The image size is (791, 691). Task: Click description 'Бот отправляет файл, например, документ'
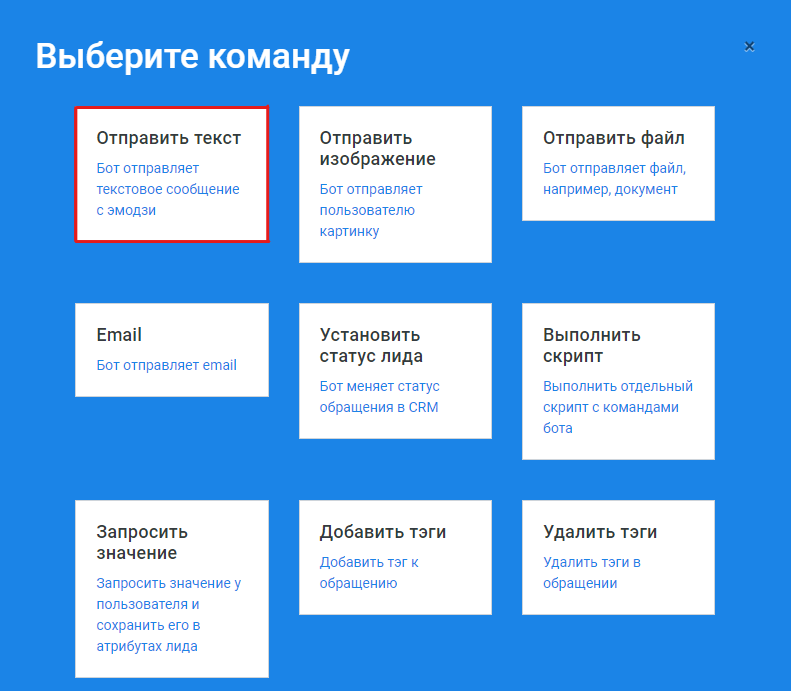(614, 179)
